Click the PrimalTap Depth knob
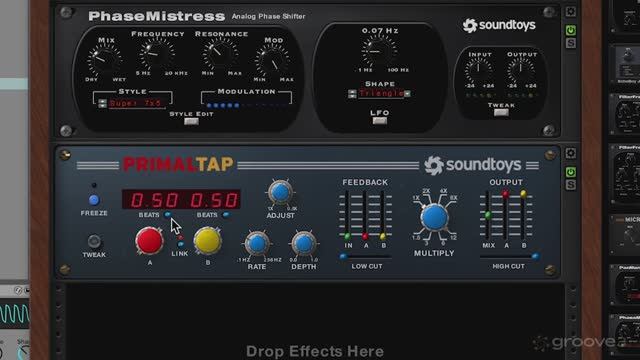640x360 pixels. coord(303,243)
